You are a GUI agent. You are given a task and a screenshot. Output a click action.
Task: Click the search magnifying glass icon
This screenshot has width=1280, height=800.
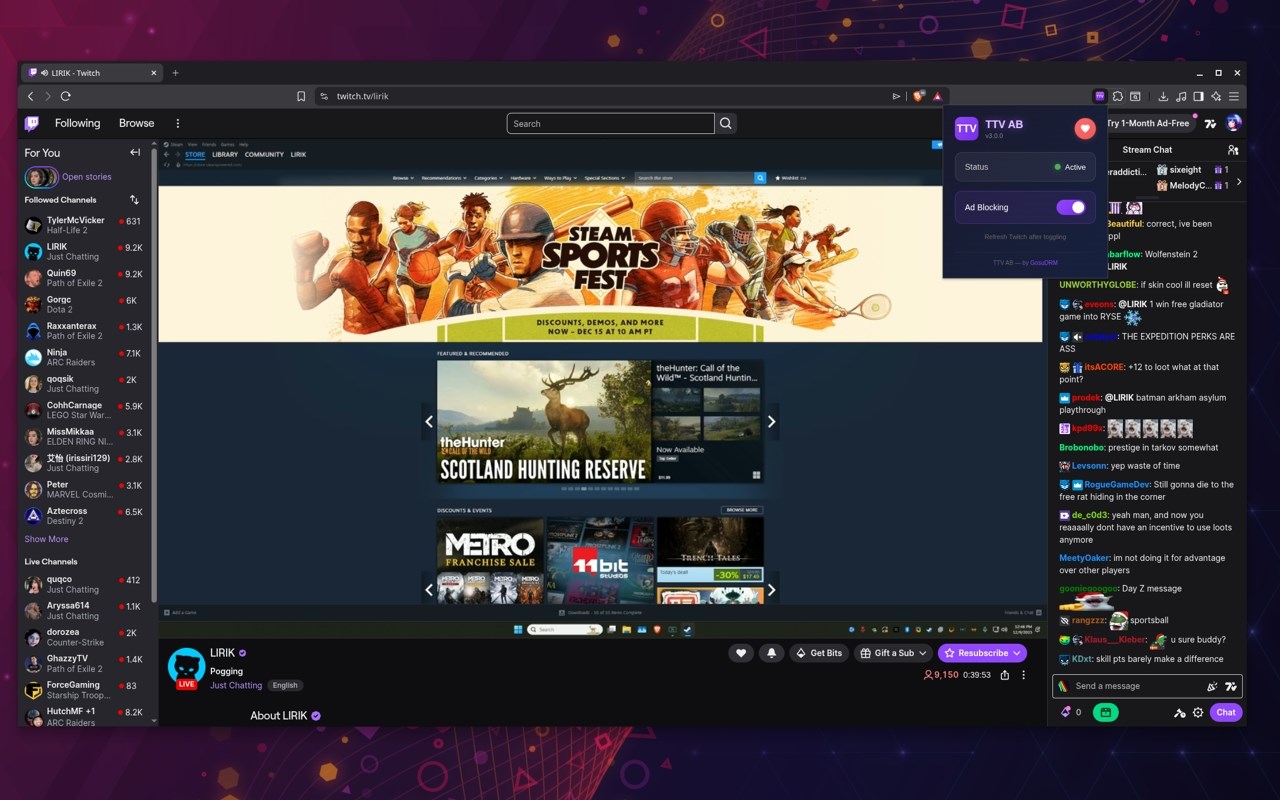tap(725, 123)
